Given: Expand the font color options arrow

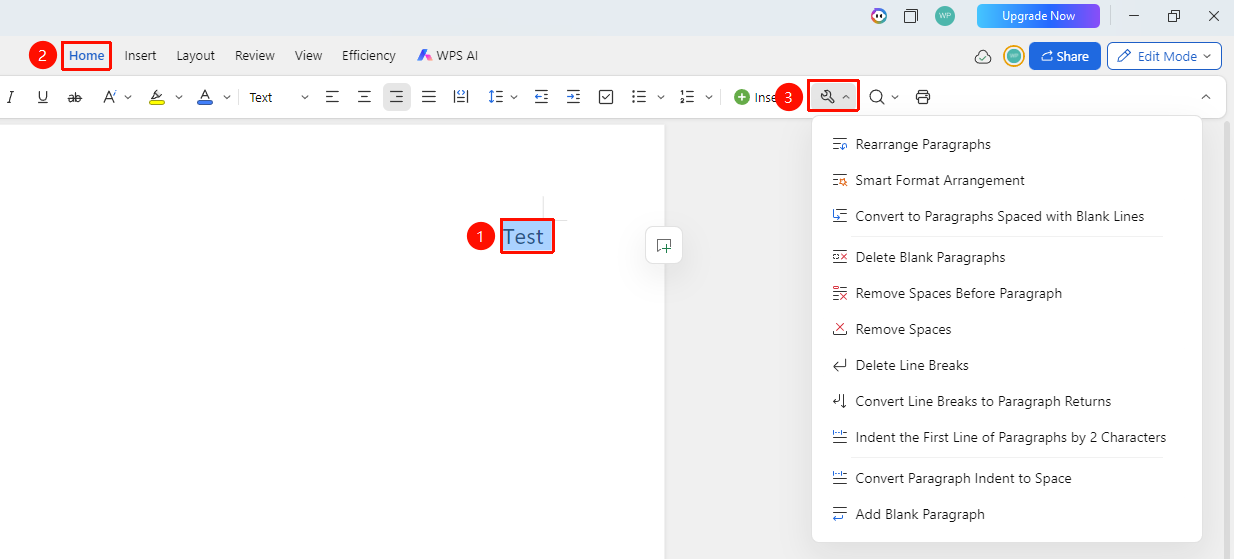Looking at the screenshot, I should tap(227, 97).
